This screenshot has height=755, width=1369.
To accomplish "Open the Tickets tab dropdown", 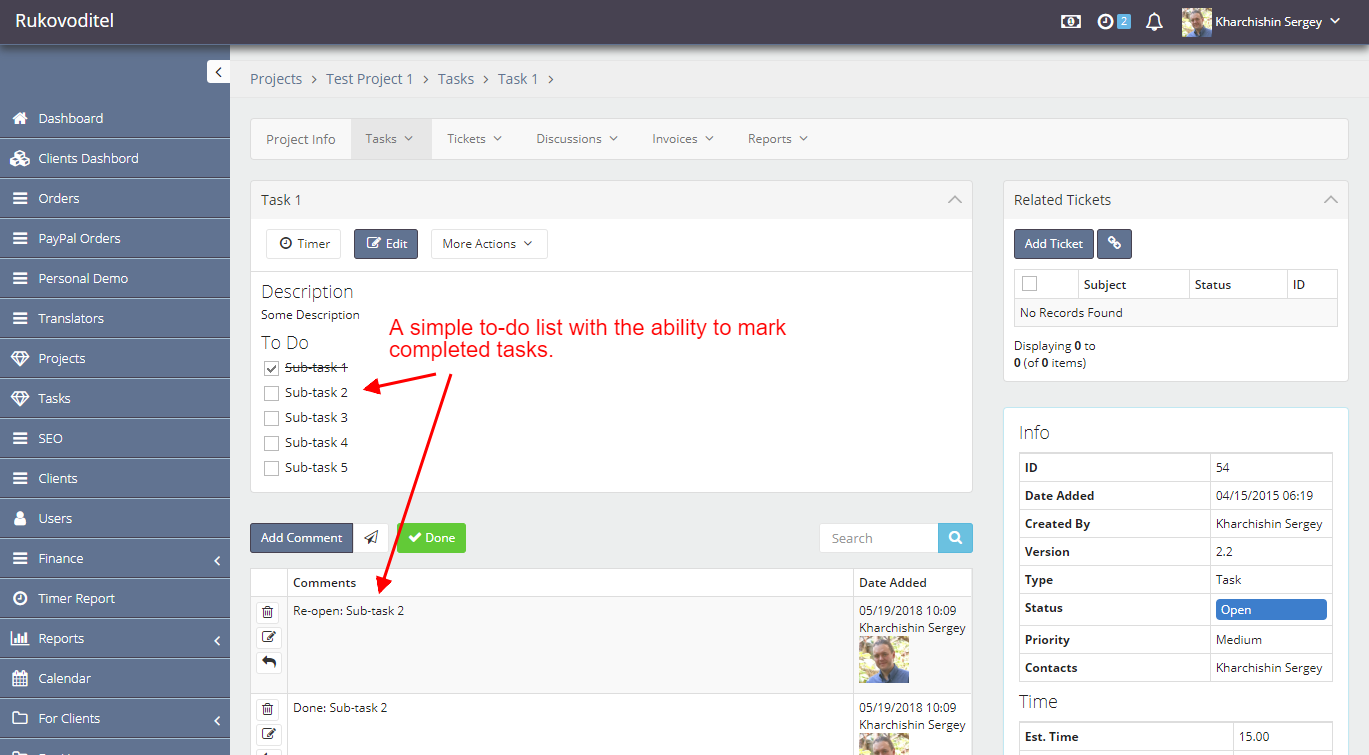I will pos(474,139).
